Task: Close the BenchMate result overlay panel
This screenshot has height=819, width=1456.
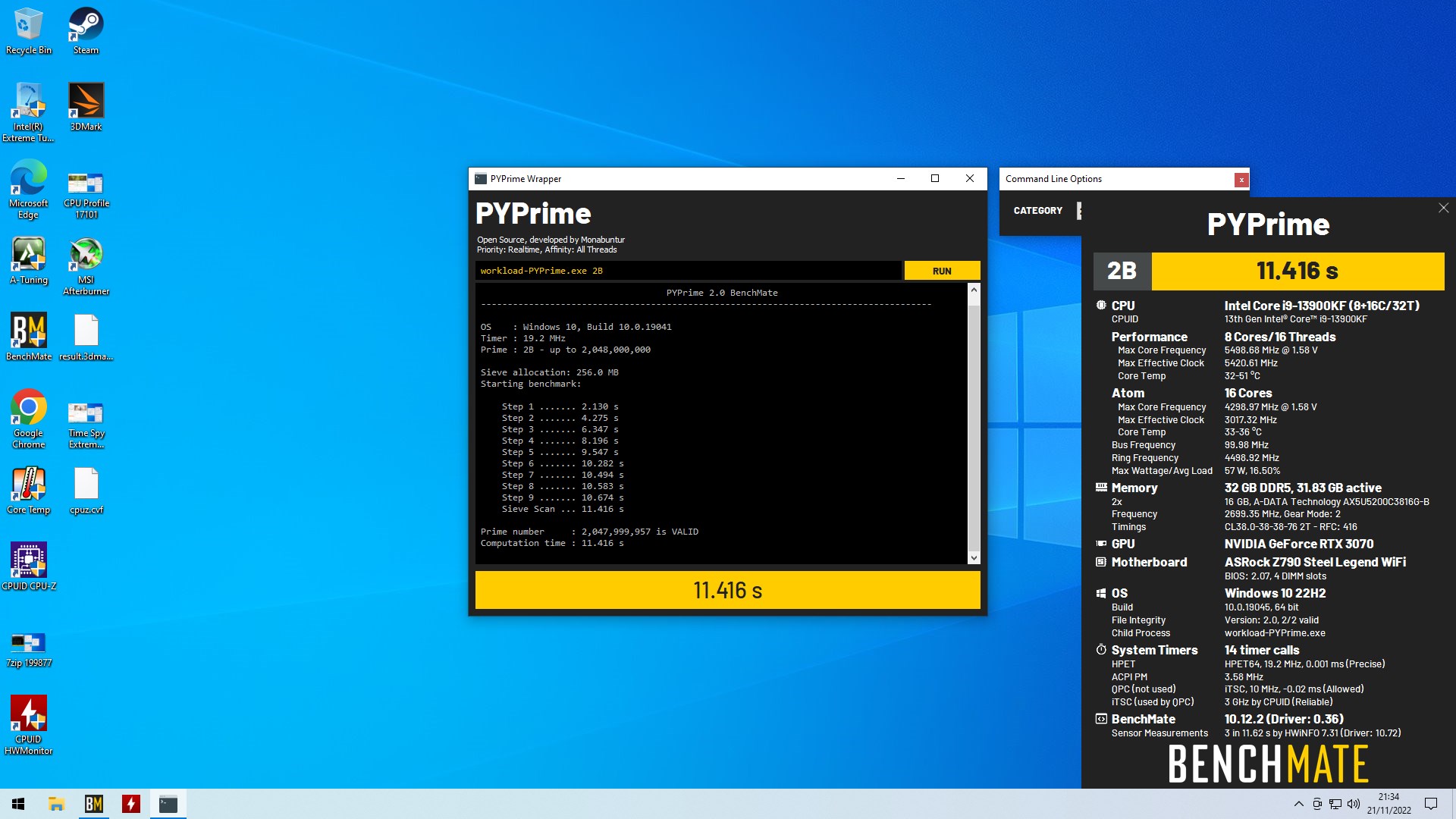Action: point(1443,208)
